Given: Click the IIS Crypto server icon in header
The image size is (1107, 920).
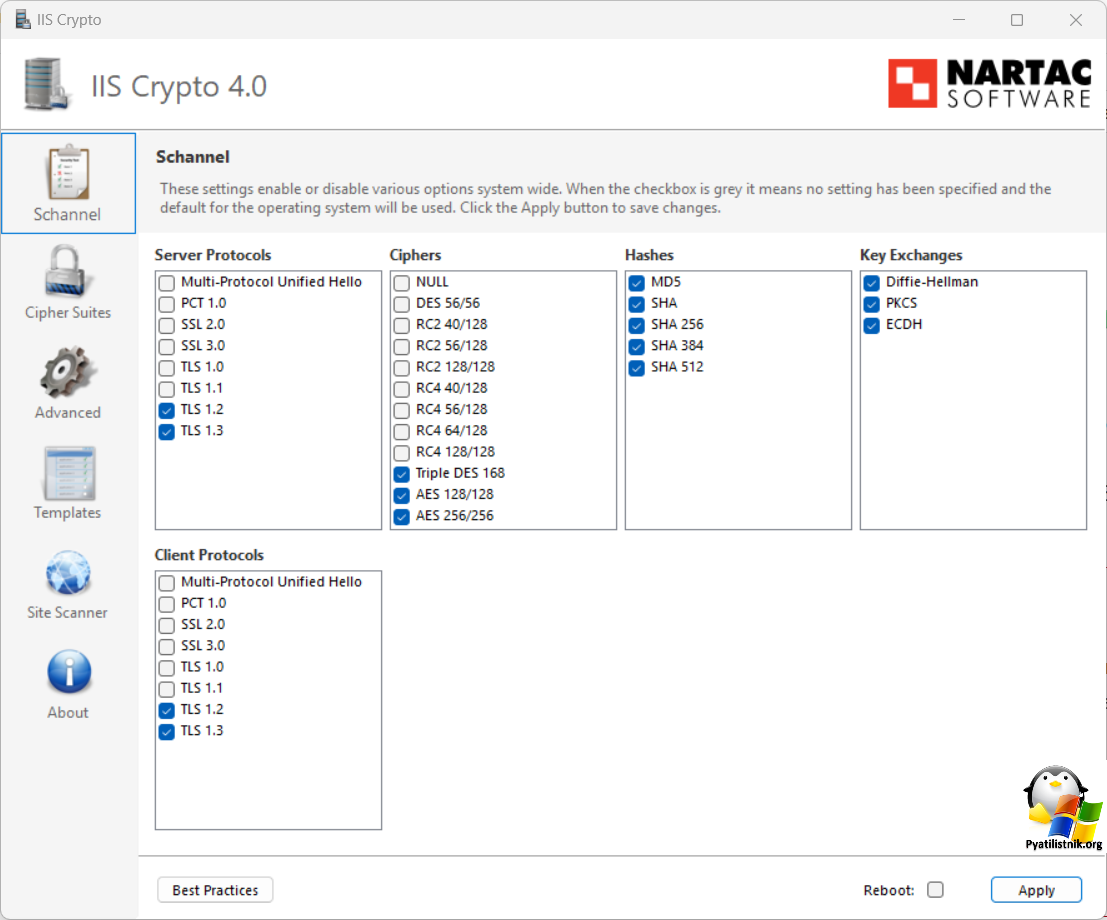Looking at the screenshot, I should coord(48,84).
